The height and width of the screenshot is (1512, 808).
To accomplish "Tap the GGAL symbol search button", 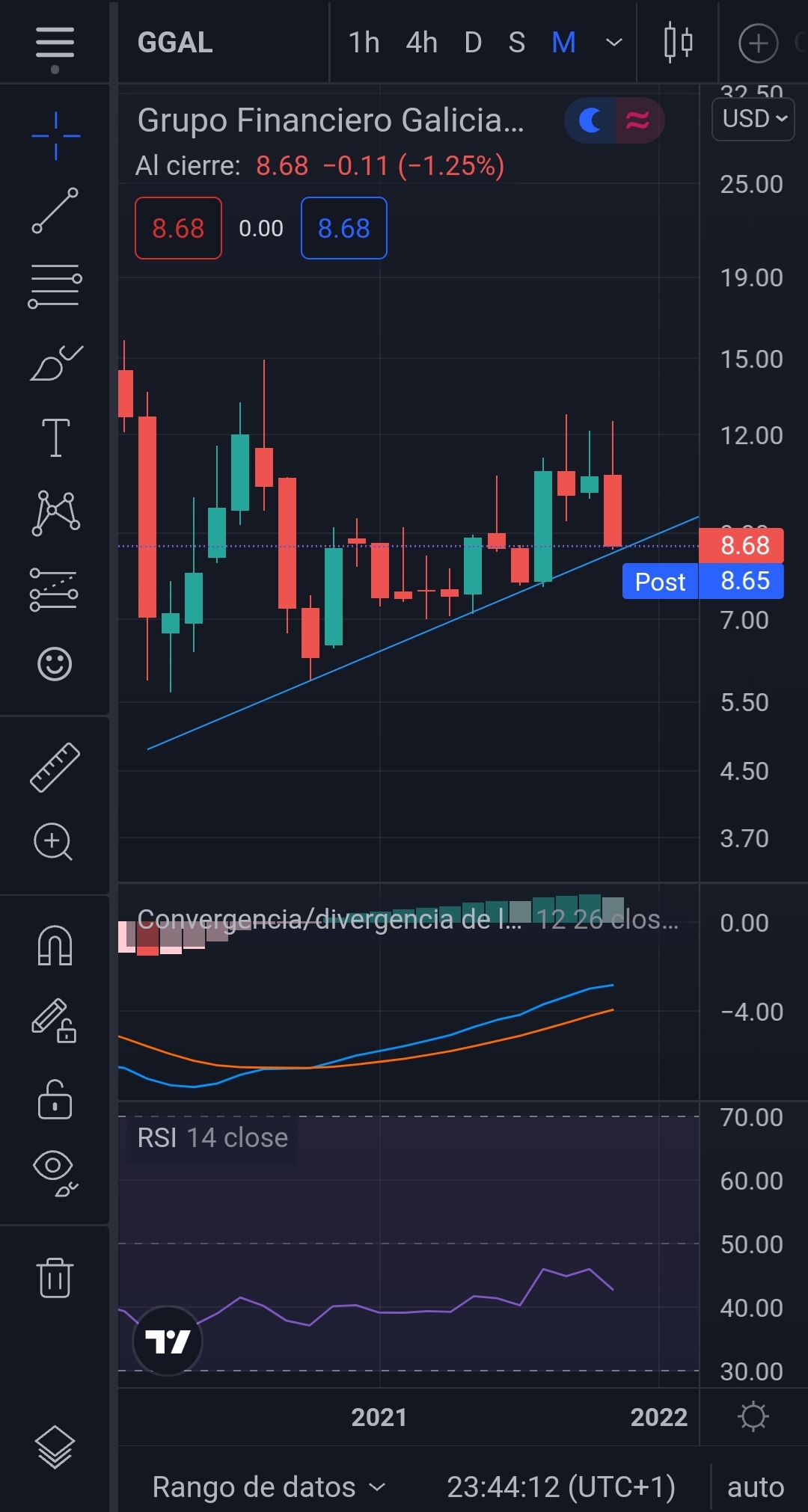I will pyautogui.click(x=175, y=43).
